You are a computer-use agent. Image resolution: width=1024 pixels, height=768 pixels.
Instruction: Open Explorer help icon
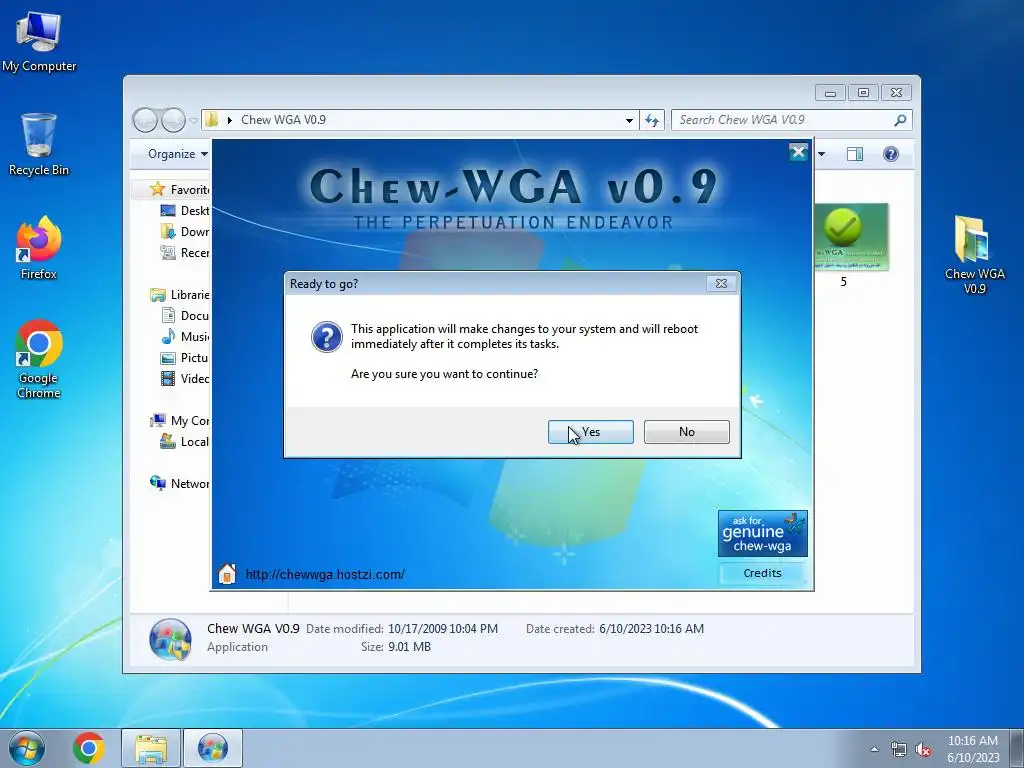click(891, 153)
